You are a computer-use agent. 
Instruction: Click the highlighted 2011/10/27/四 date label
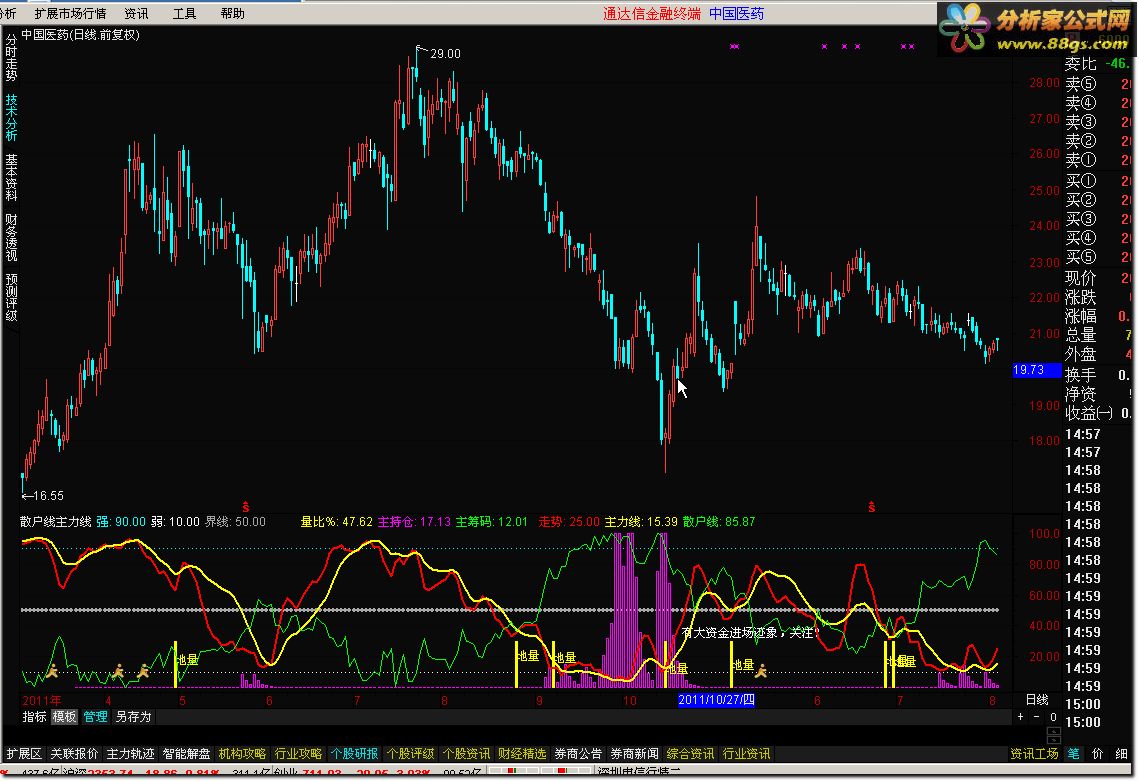tap(716, 700)
